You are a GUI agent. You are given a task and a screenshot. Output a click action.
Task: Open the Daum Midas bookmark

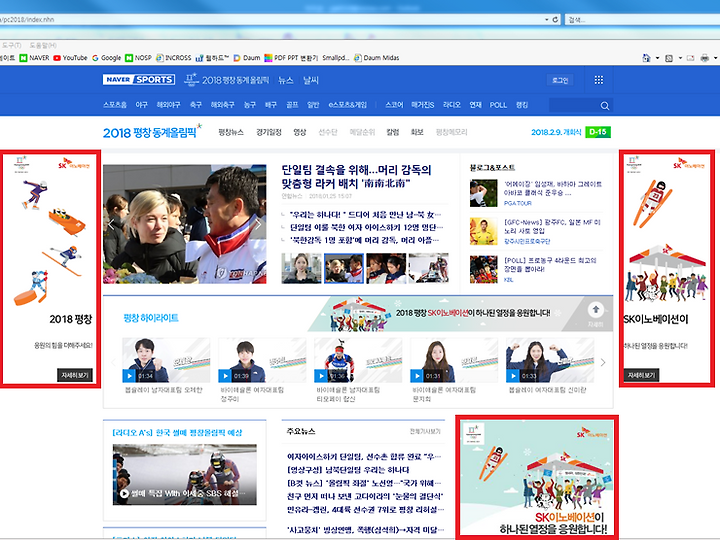[377, 58]
